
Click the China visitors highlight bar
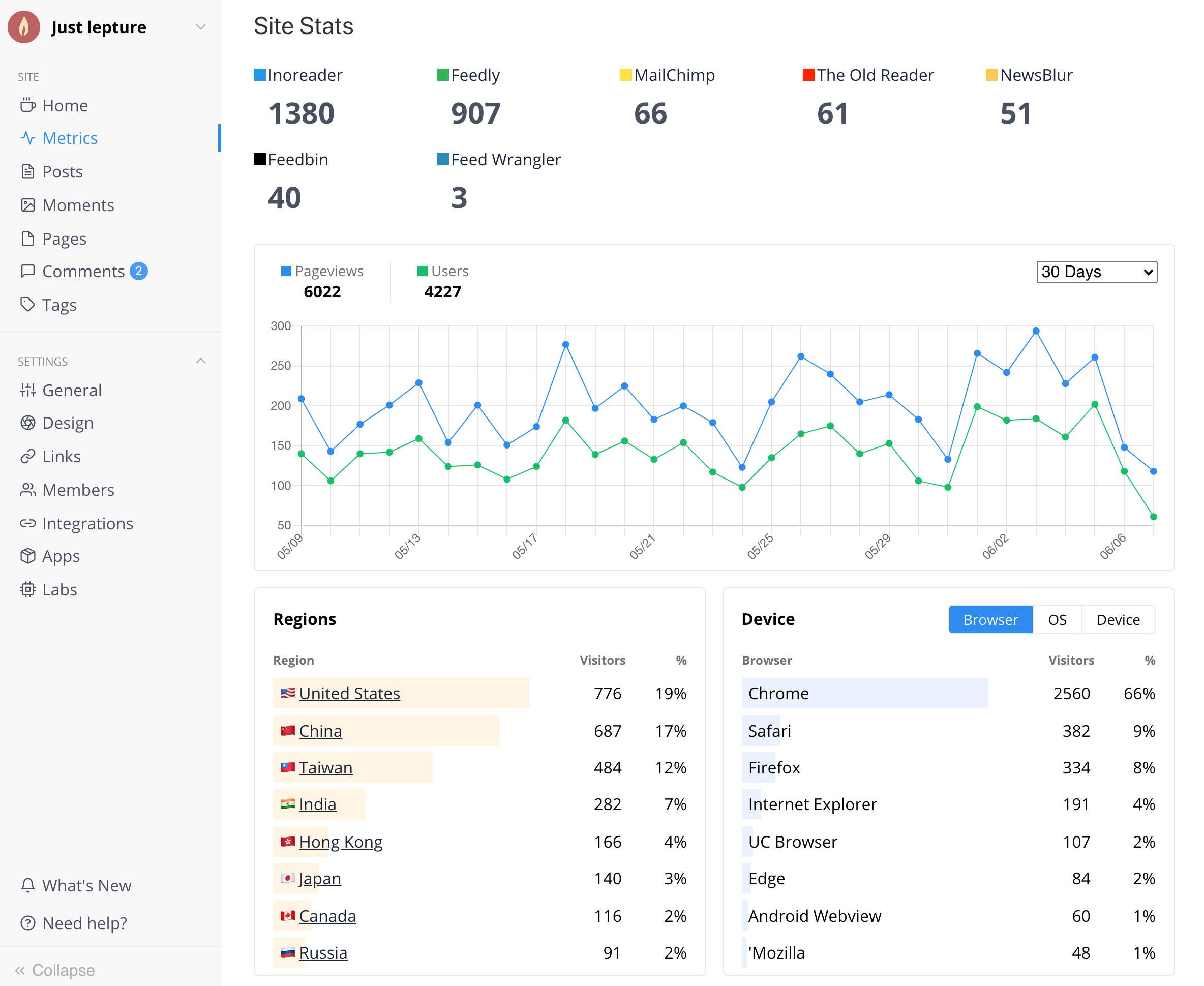[386, 731]
